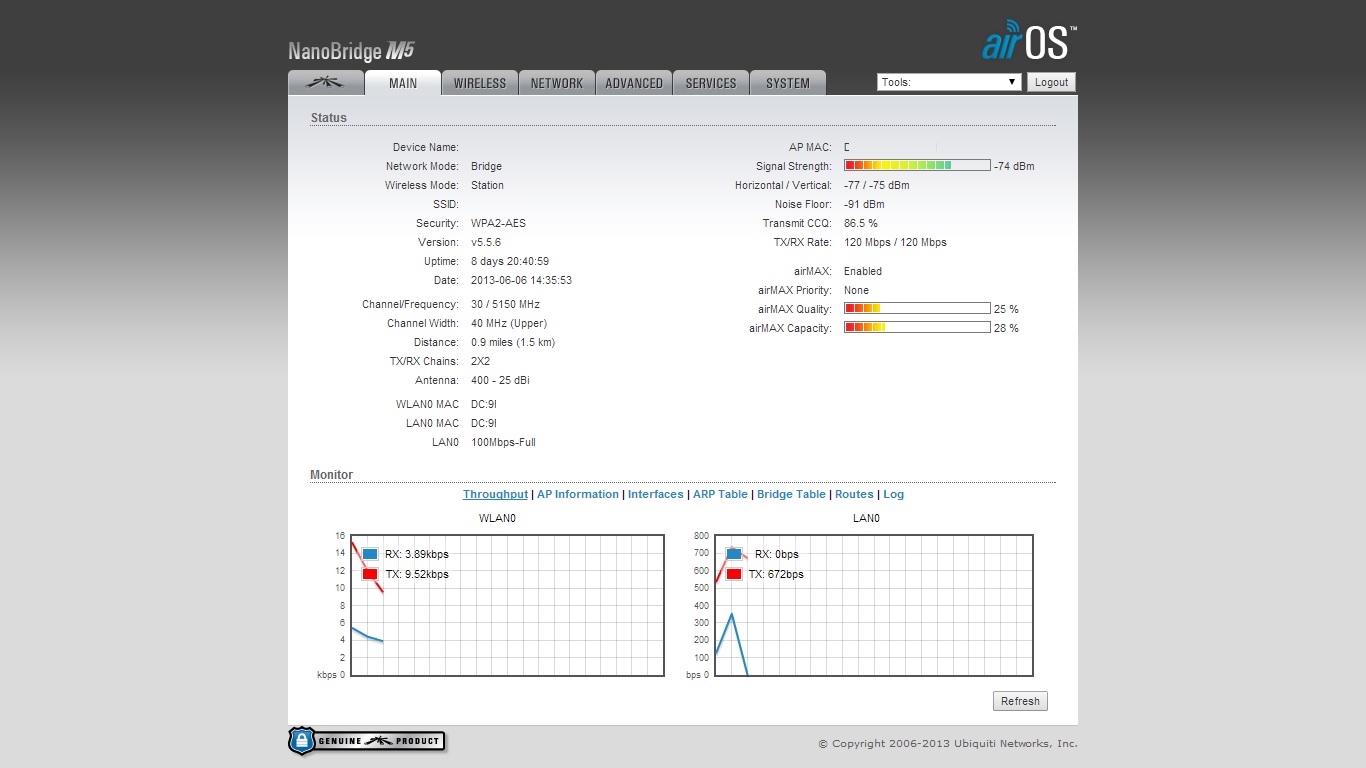Open the SYSTEM tab
Viewport: 1366px width, 768px height.
pyautogui.click(x=788, y=83)
